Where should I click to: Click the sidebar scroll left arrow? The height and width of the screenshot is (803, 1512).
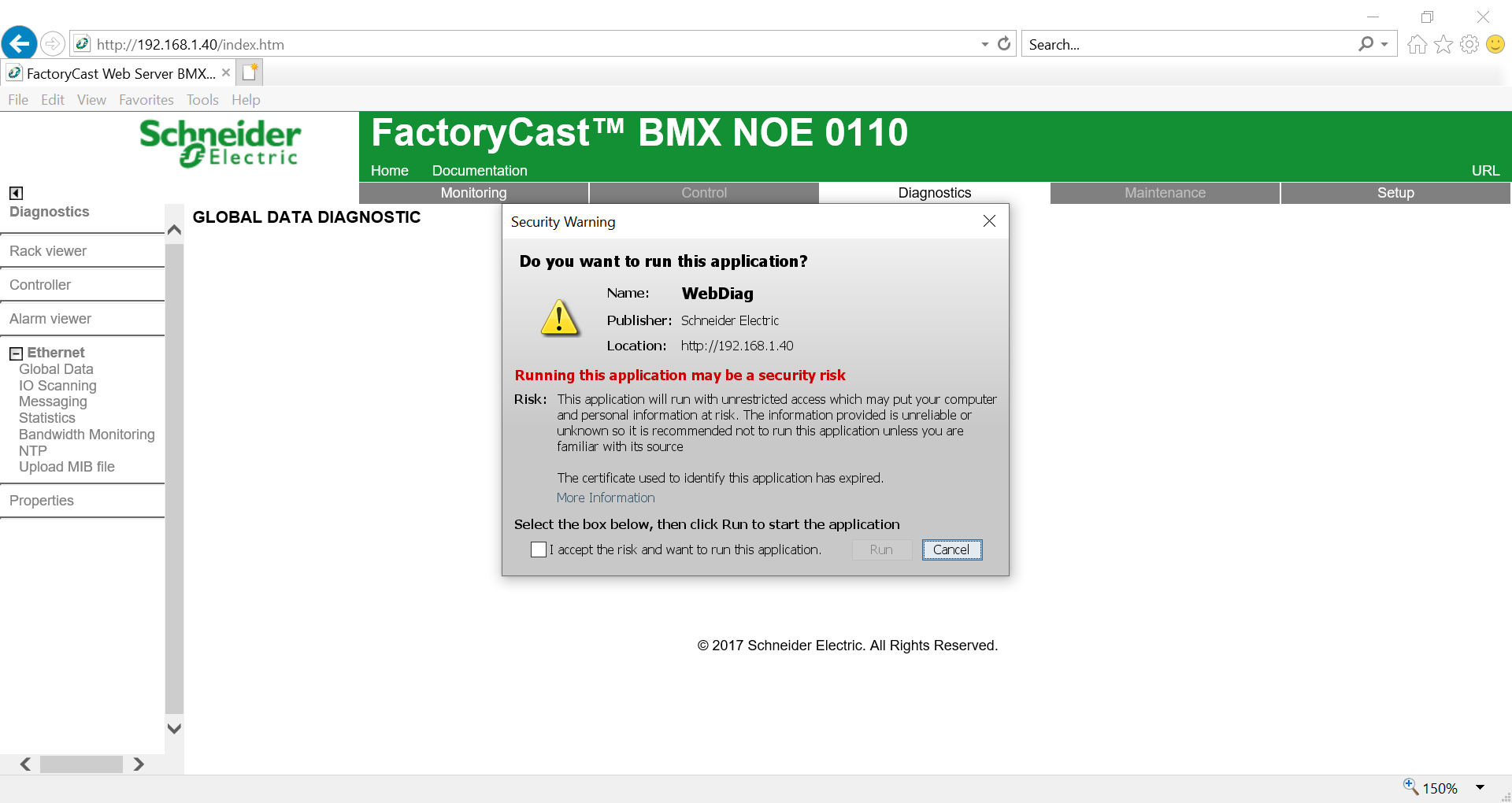26,764
